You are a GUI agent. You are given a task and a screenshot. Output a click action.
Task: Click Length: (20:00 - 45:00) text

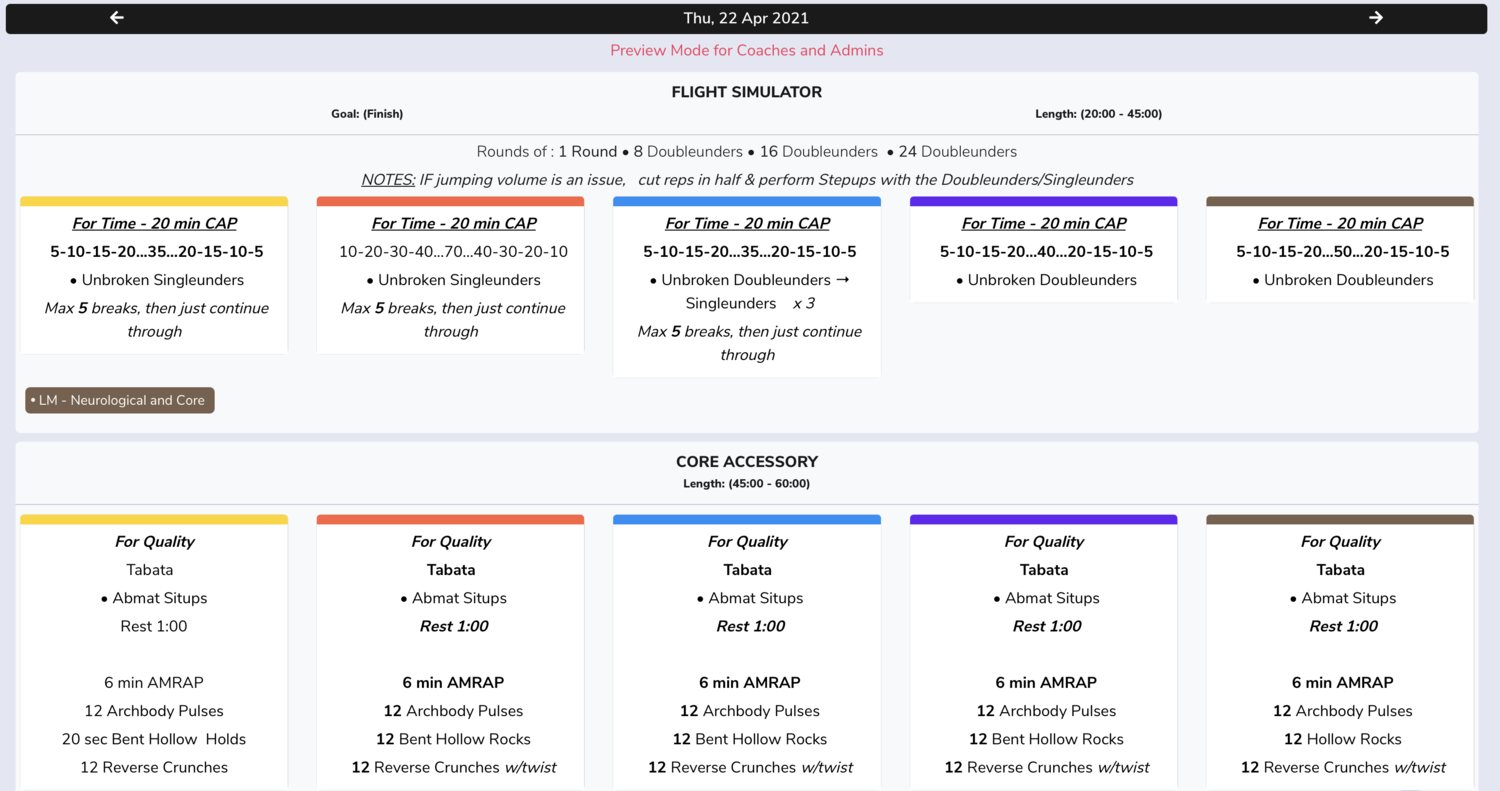(1099, 114)
